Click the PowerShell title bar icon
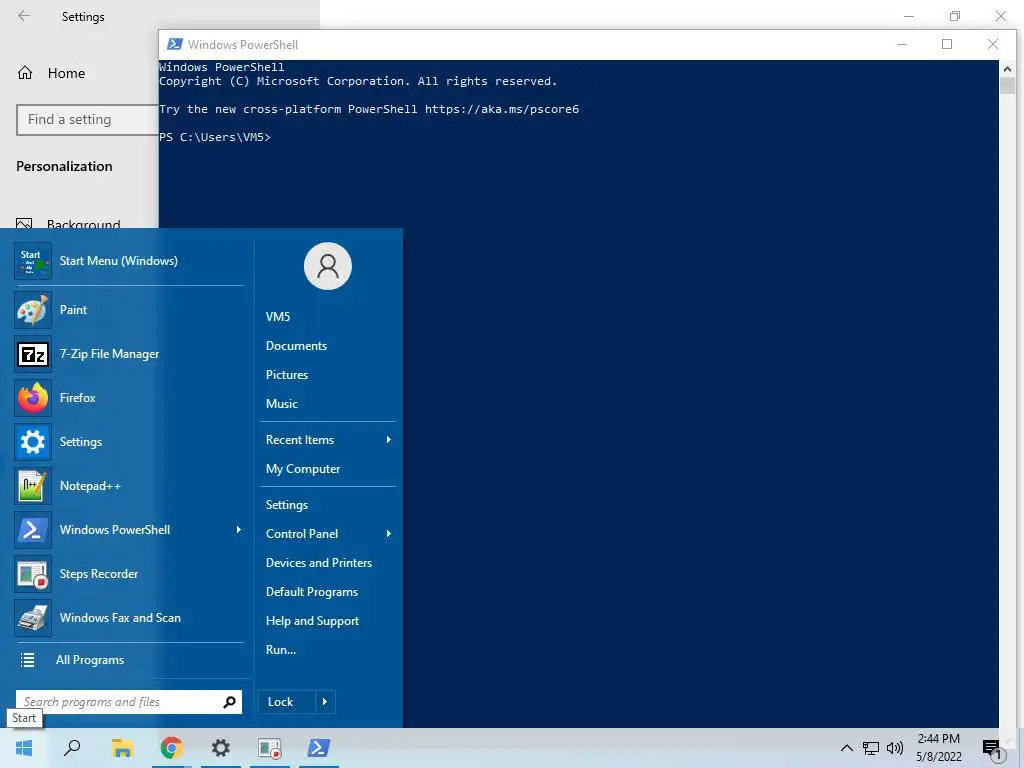Image resolution: width=1024 pixels, height=768 pixels. click(174, 44)
